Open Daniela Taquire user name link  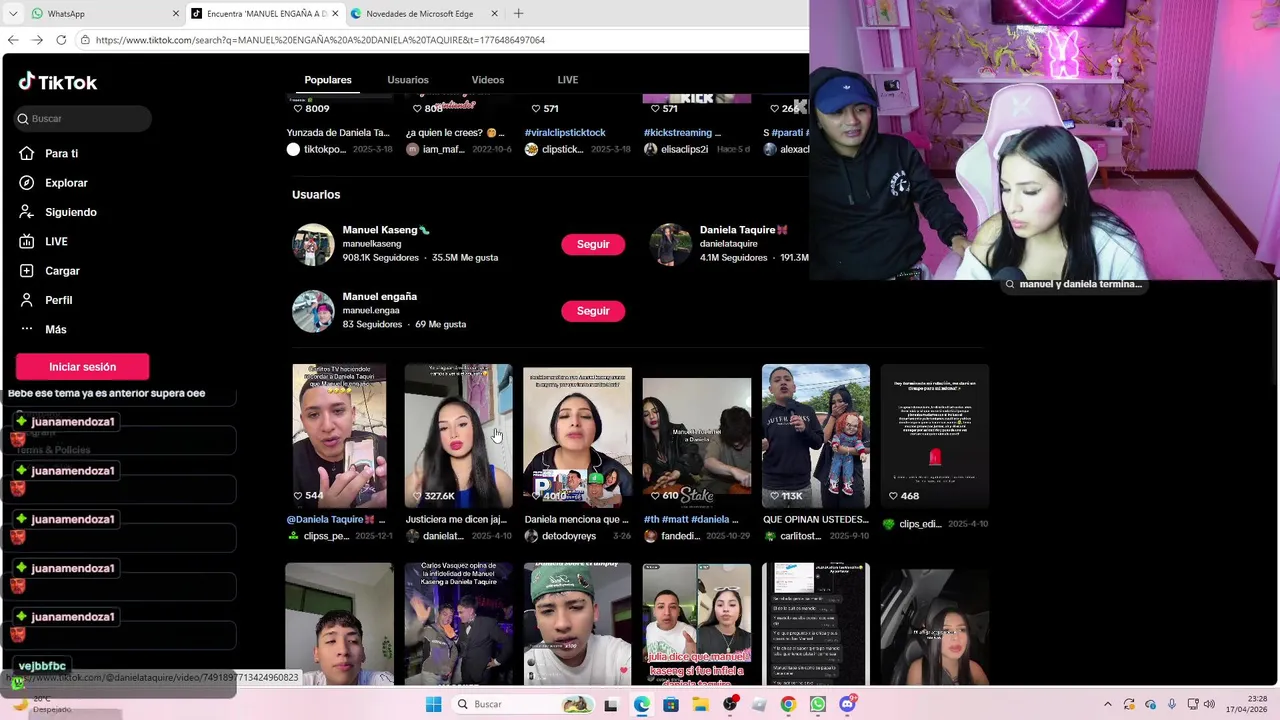744,230
